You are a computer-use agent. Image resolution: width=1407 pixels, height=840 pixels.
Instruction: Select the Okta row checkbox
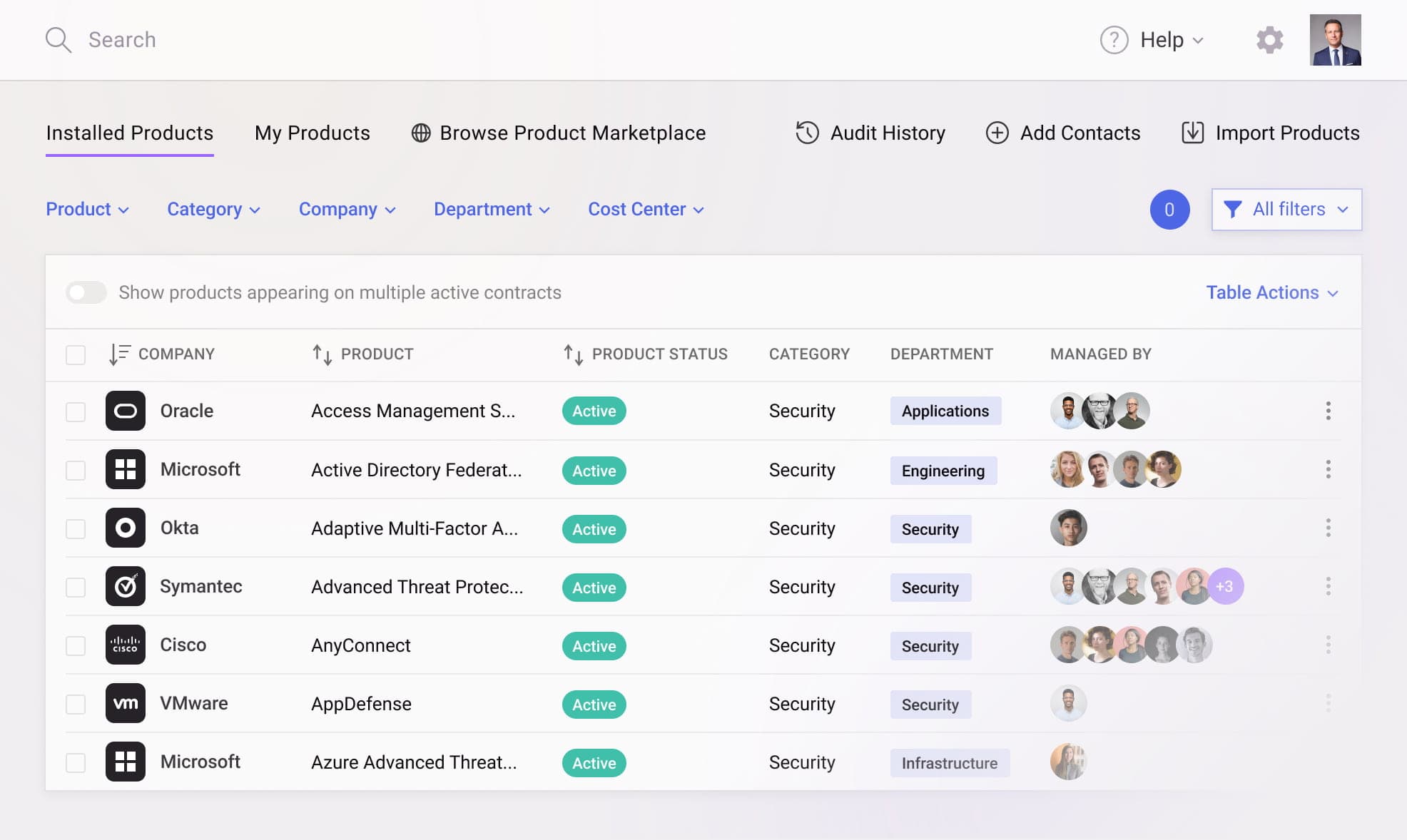coord(76,528)
